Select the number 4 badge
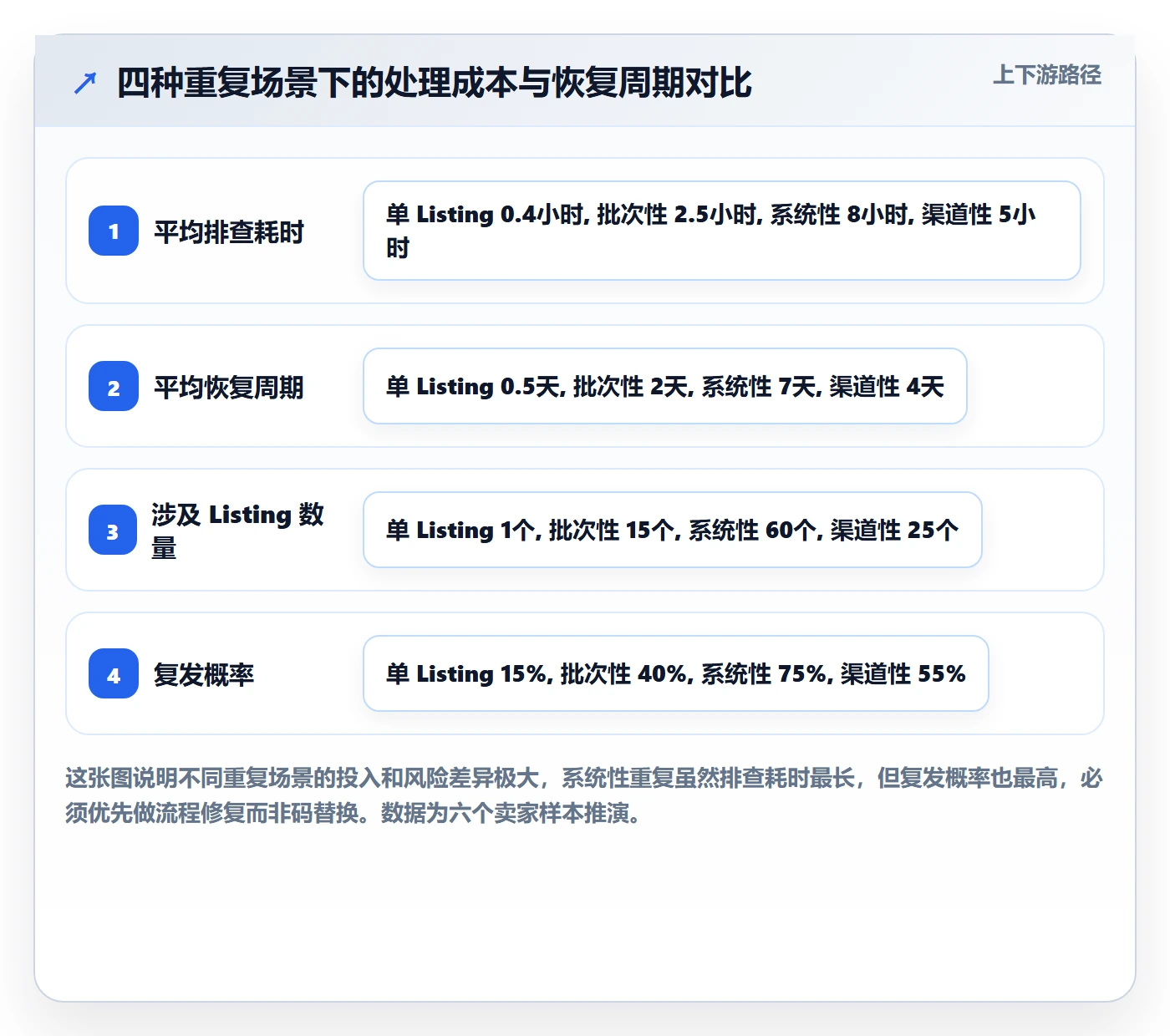This screenshot has width=1170, height=1036. (x=114, y=673)
